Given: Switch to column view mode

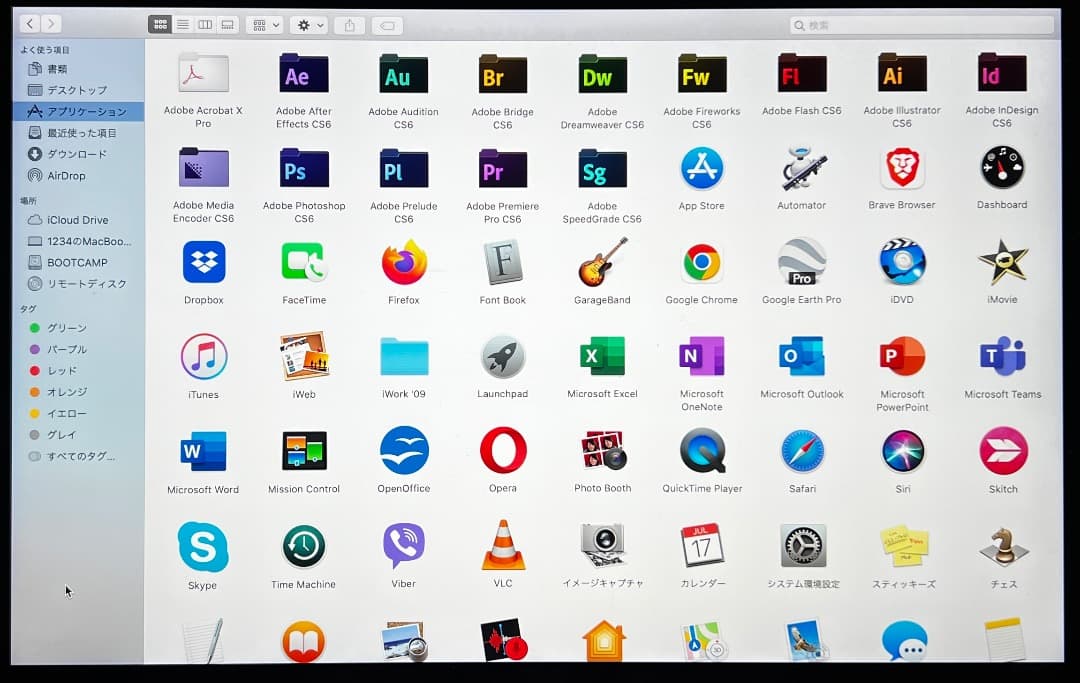Looking at the screenshot, I should coord(205,25).
